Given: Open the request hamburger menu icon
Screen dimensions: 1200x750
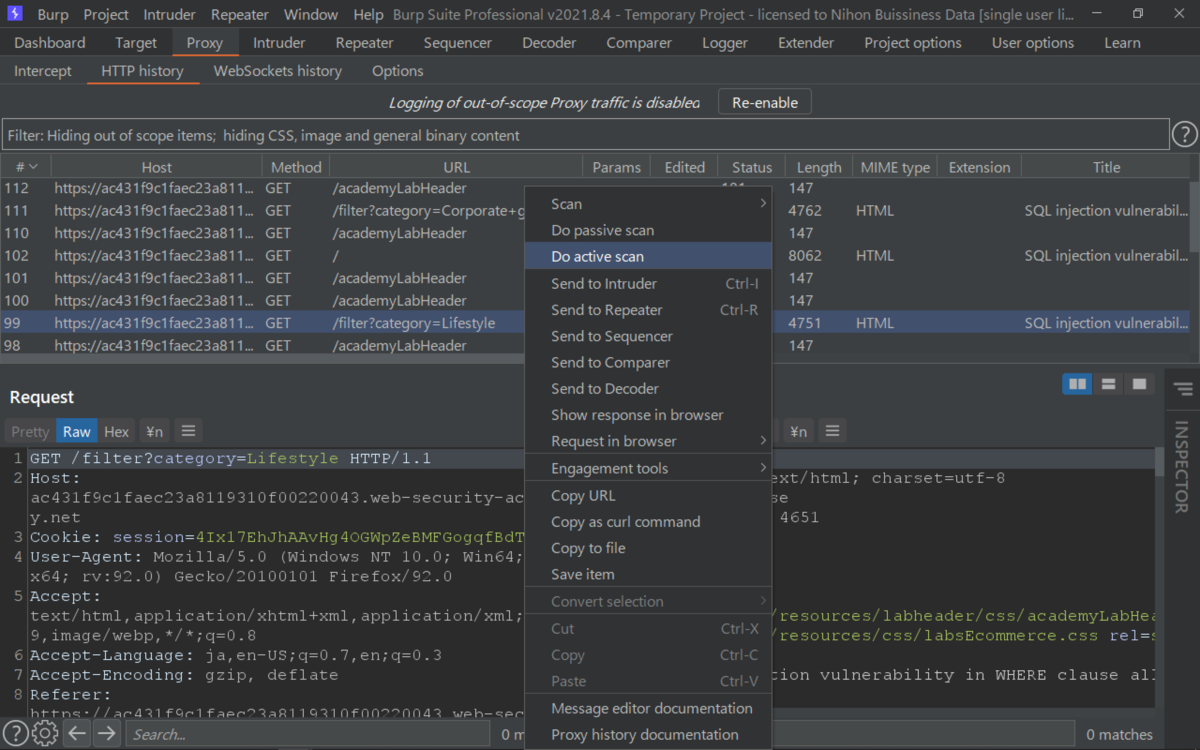Looking at the screenshot, I should pos(188,431).
